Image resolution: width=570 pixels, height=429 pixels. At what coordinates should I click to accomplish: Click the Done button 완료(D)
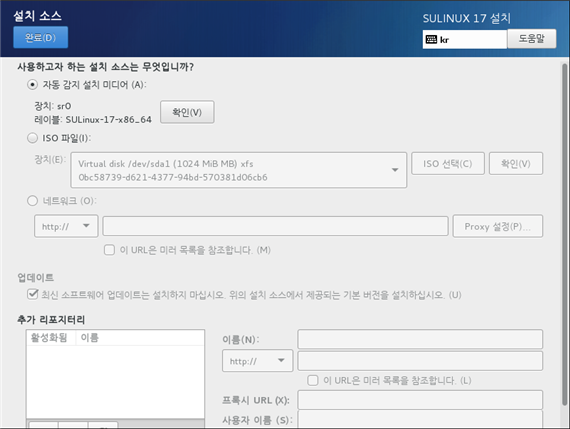click(x=40, y=37)
